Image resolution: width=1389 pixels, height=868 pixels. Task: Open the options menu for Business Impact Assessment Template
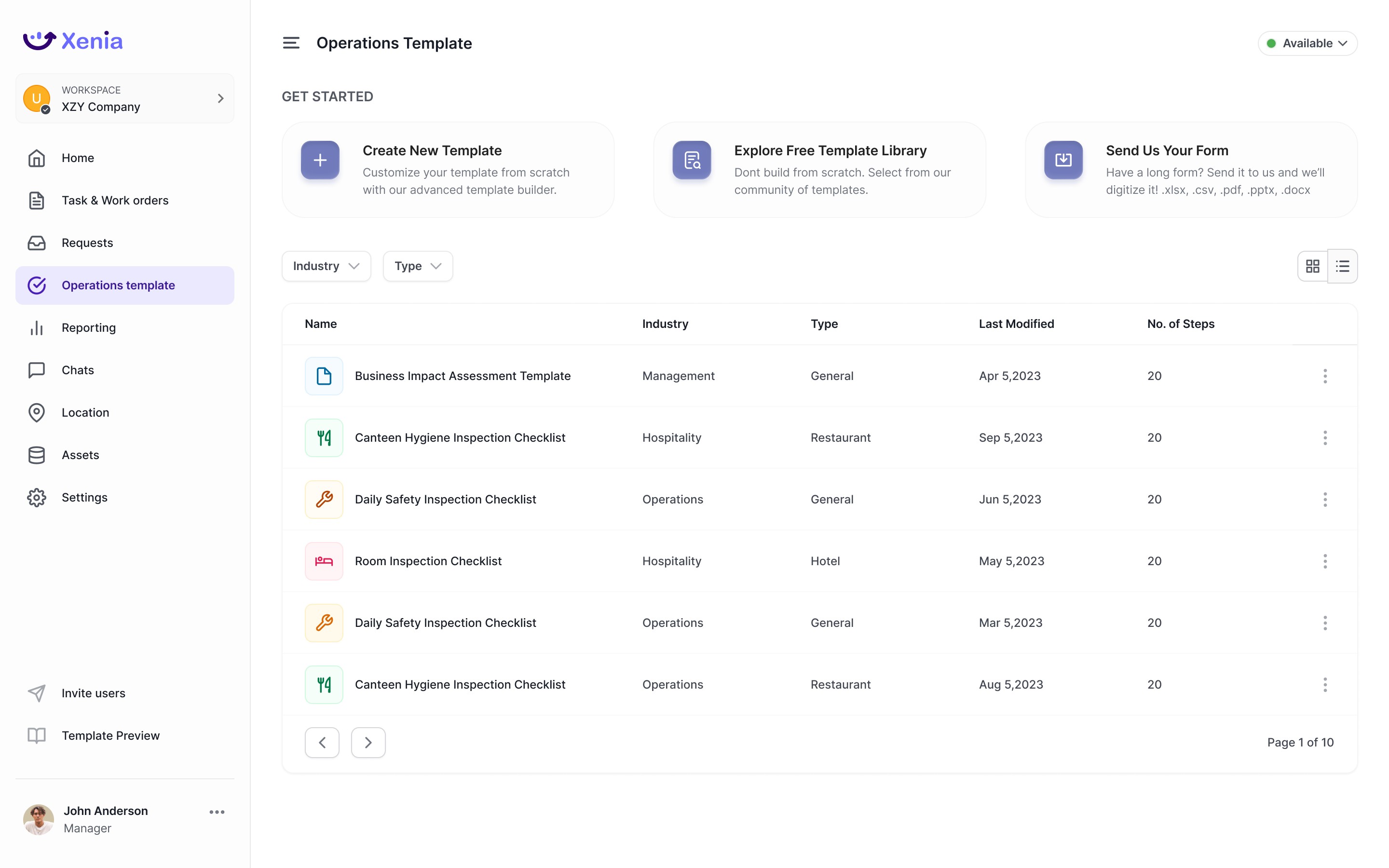coord(1325,376)
